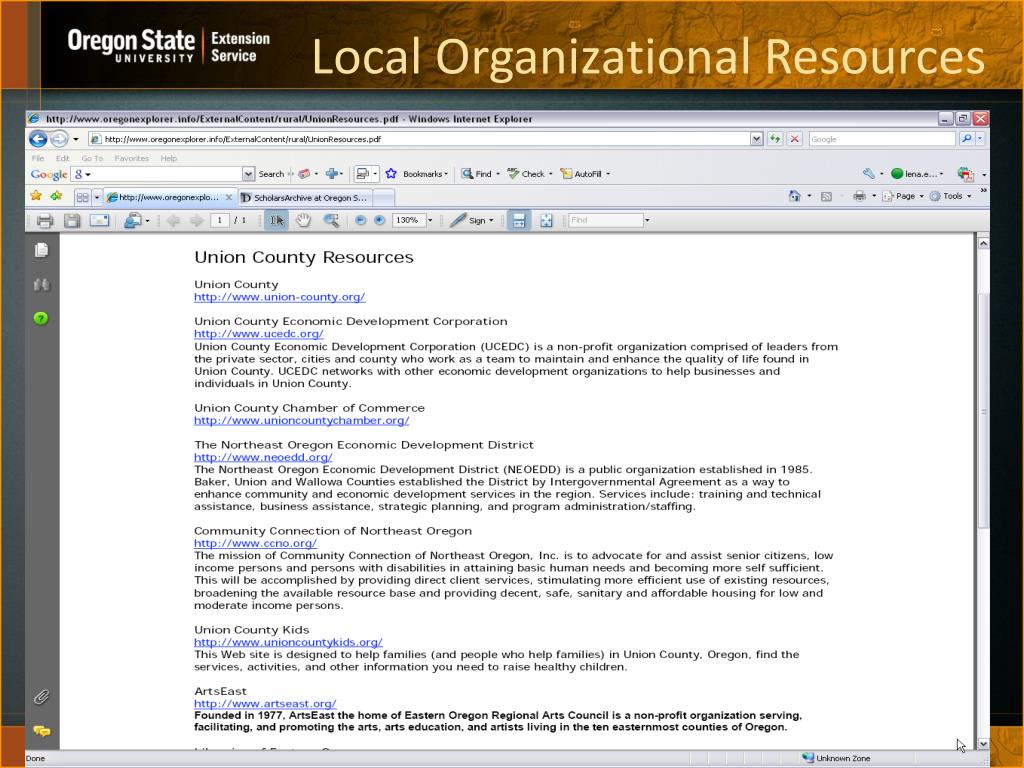Click the search magnifier beside the Google box
Viewport: 1024px width, 768px height.
pos(967,139)
